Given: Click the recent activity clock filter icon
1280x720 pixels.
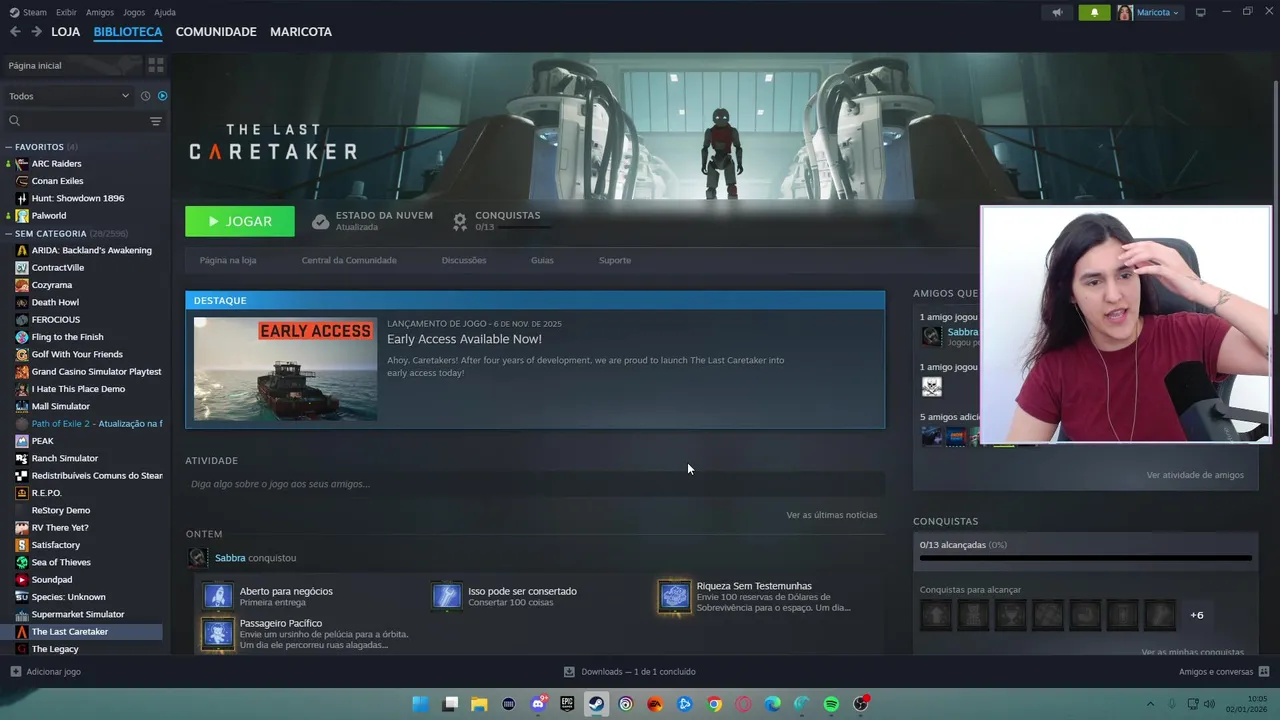Looking at the screenshot, I should [x=145, y=96].
